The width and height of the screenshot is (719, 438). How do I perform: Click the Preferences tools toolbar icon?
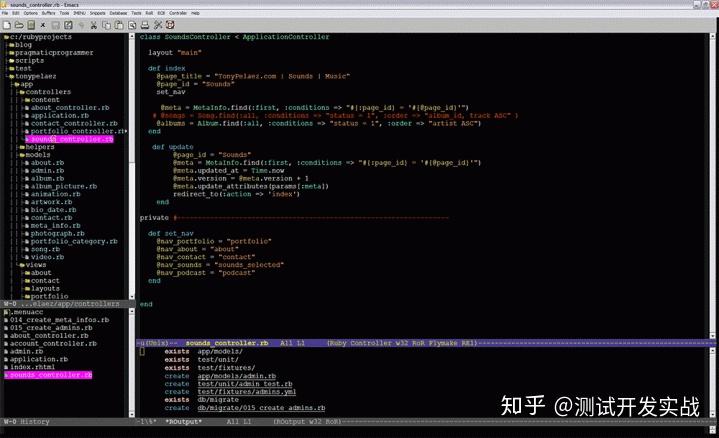coord(158,25)
